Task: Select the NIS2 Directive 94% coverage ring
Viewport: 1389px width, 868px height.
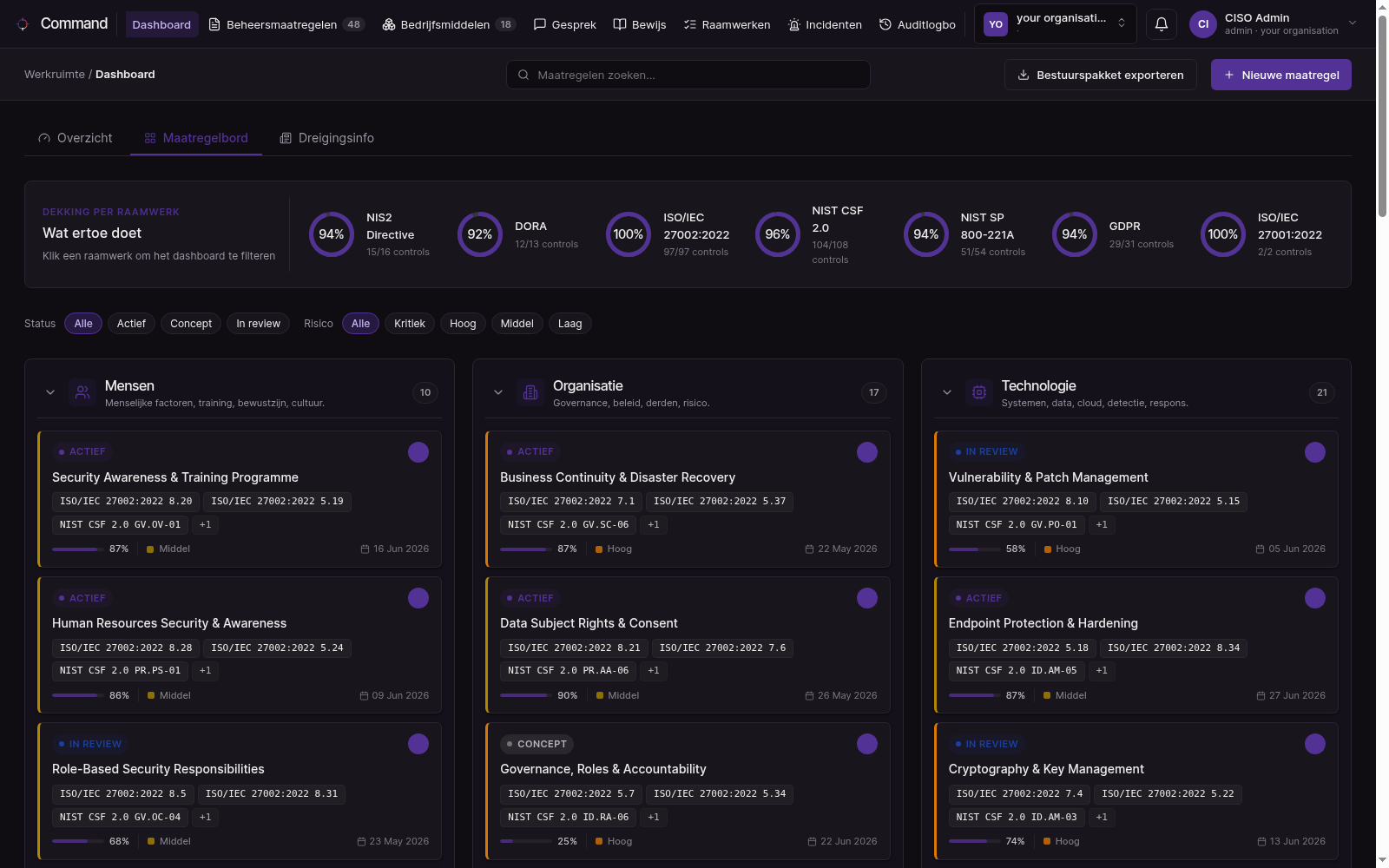Action: click(x=332, y=234)
